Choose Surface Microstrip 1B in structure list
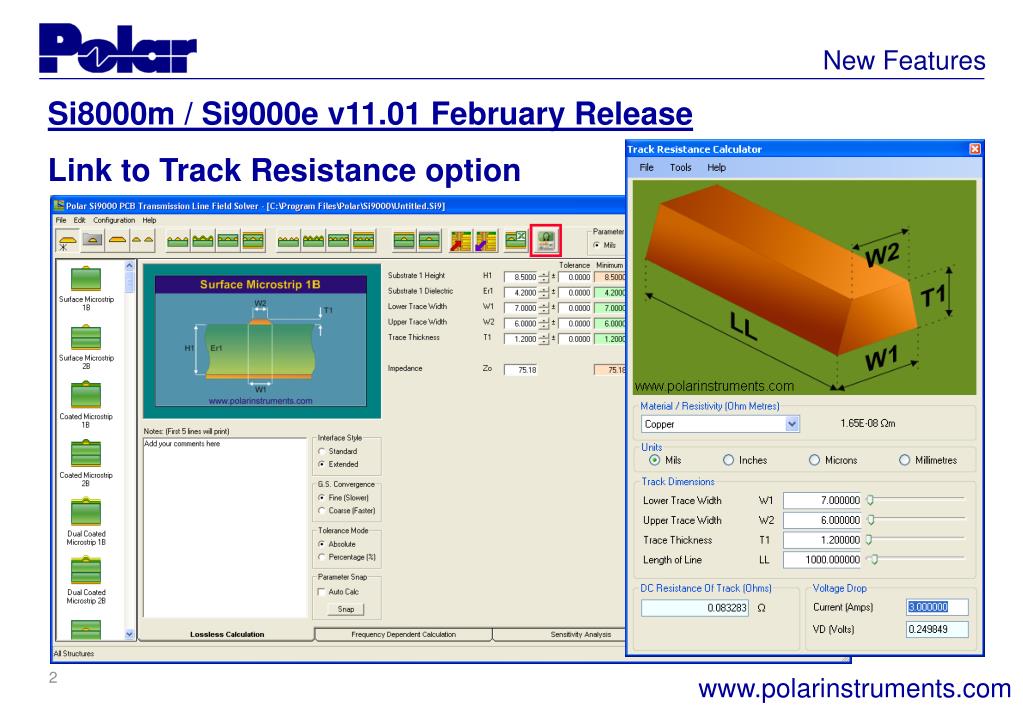Viewport: 1023px width, 708px height. (x=86, y=287)
